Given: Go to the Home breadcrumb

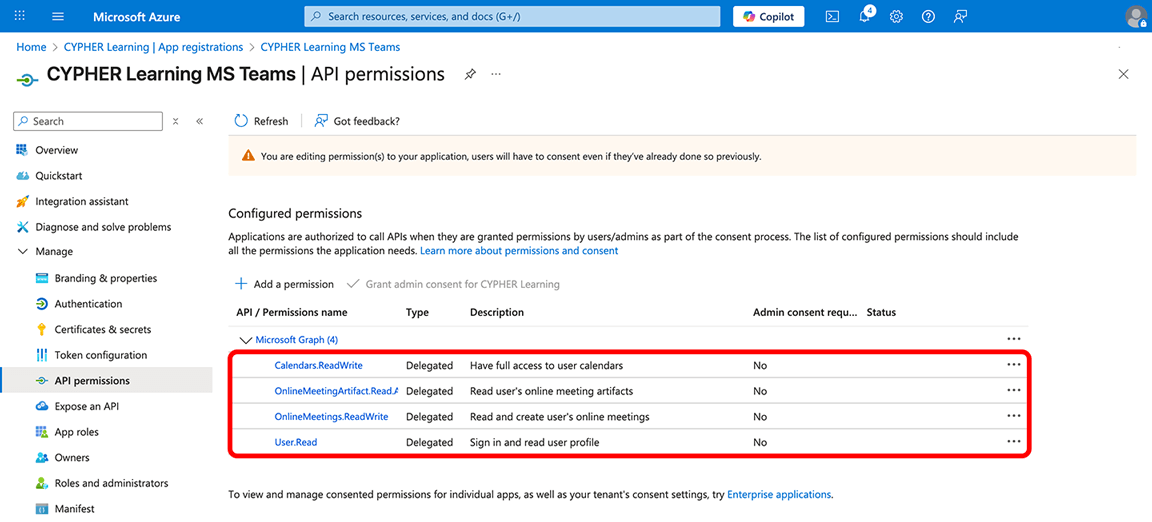Looking at the screenshot, I should [x=31, y=47].
